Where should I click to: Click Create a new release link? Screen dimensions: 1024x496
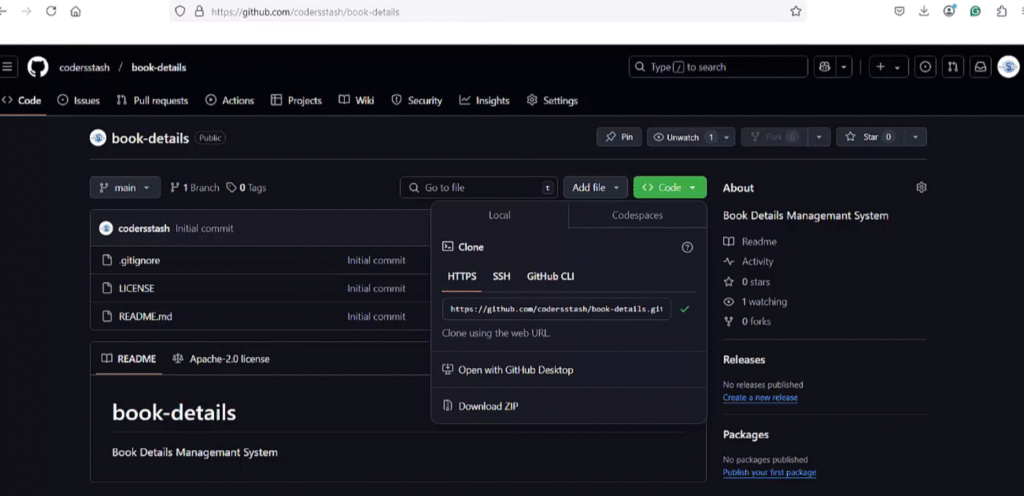(x=760, y=397)
